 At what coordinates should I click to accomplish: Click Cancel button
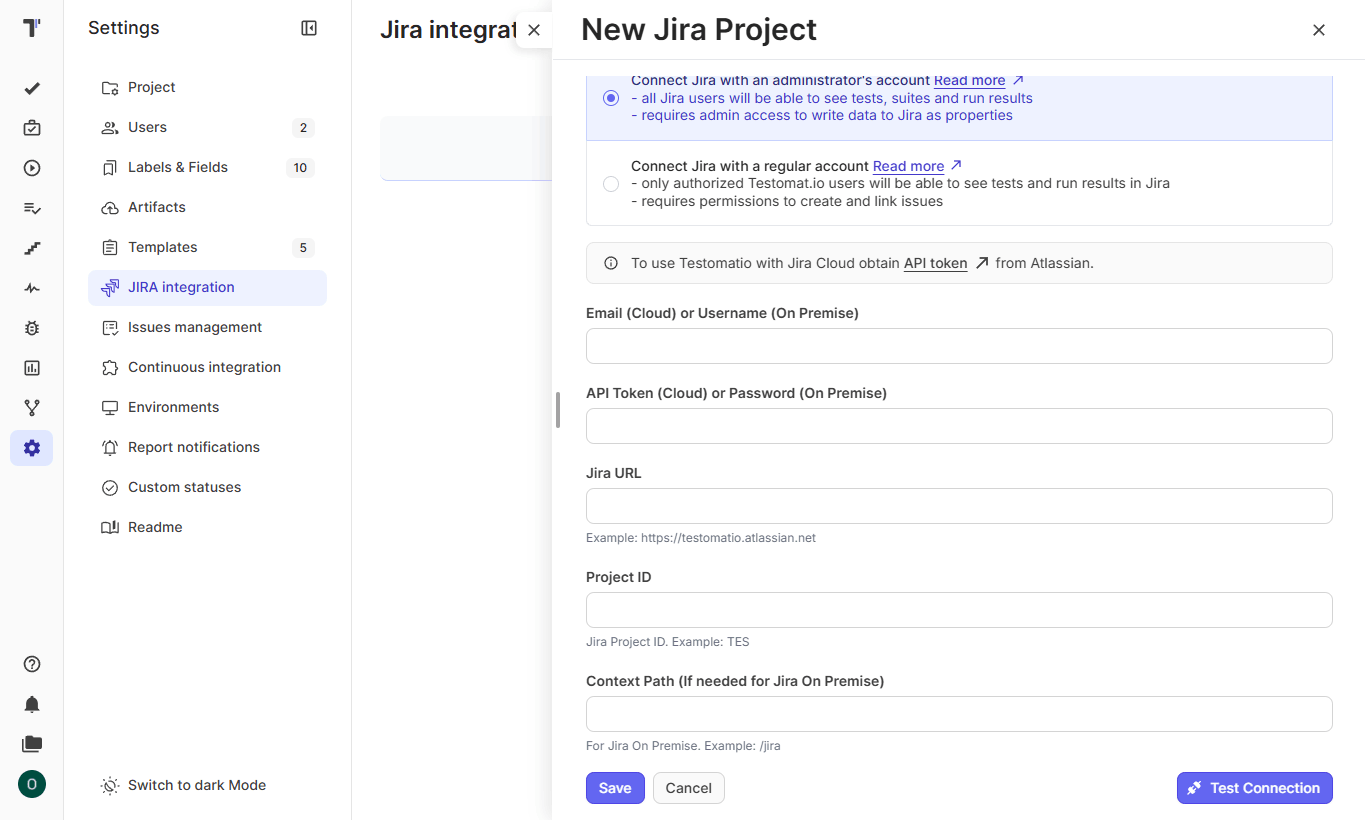coord(689,788)
